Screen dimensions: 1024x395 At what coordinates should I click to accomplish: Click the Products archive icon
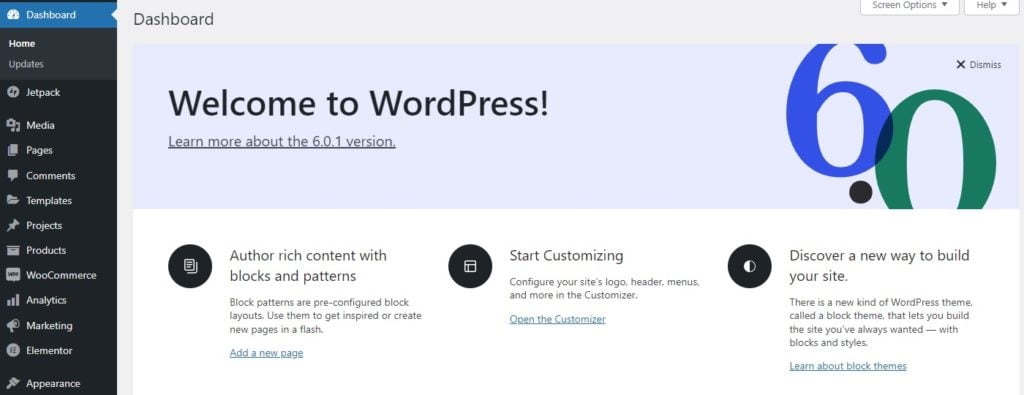[x=13, y=250]
